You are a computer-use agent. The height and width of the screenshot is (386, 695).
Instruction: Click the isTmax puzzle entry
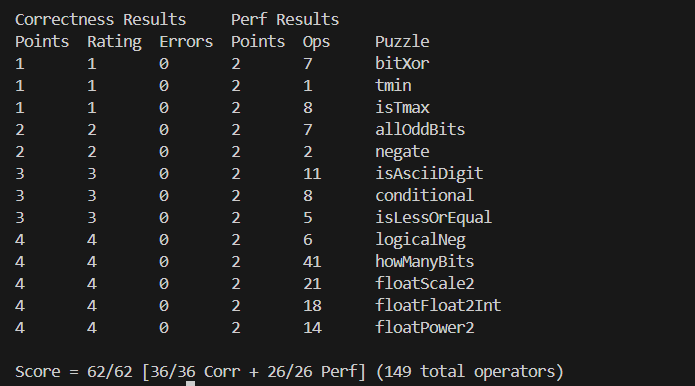tap(402, 107)
